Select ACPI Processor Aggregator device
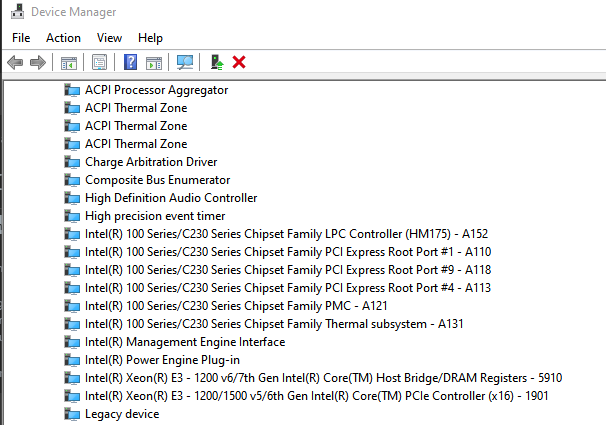 [x=156, y=90]
